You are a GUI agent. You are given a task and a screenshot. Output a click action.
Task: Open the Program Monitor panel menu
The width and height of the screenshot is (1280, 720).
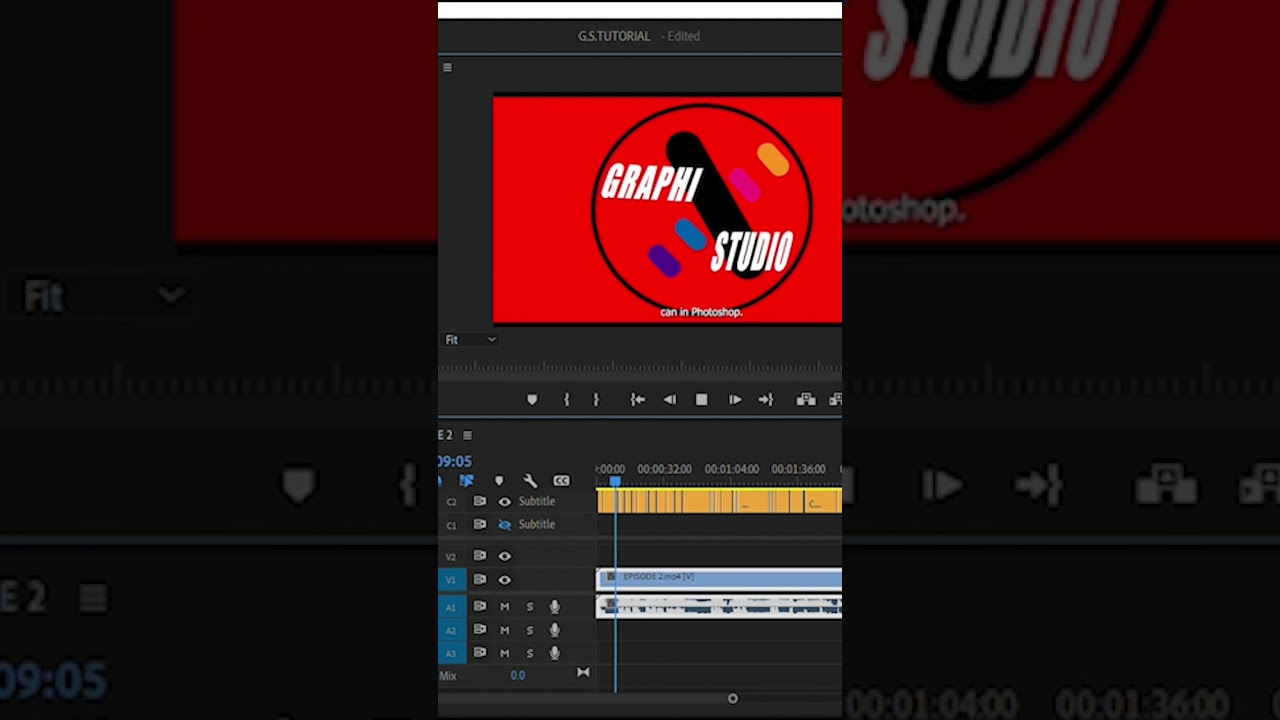447,67
